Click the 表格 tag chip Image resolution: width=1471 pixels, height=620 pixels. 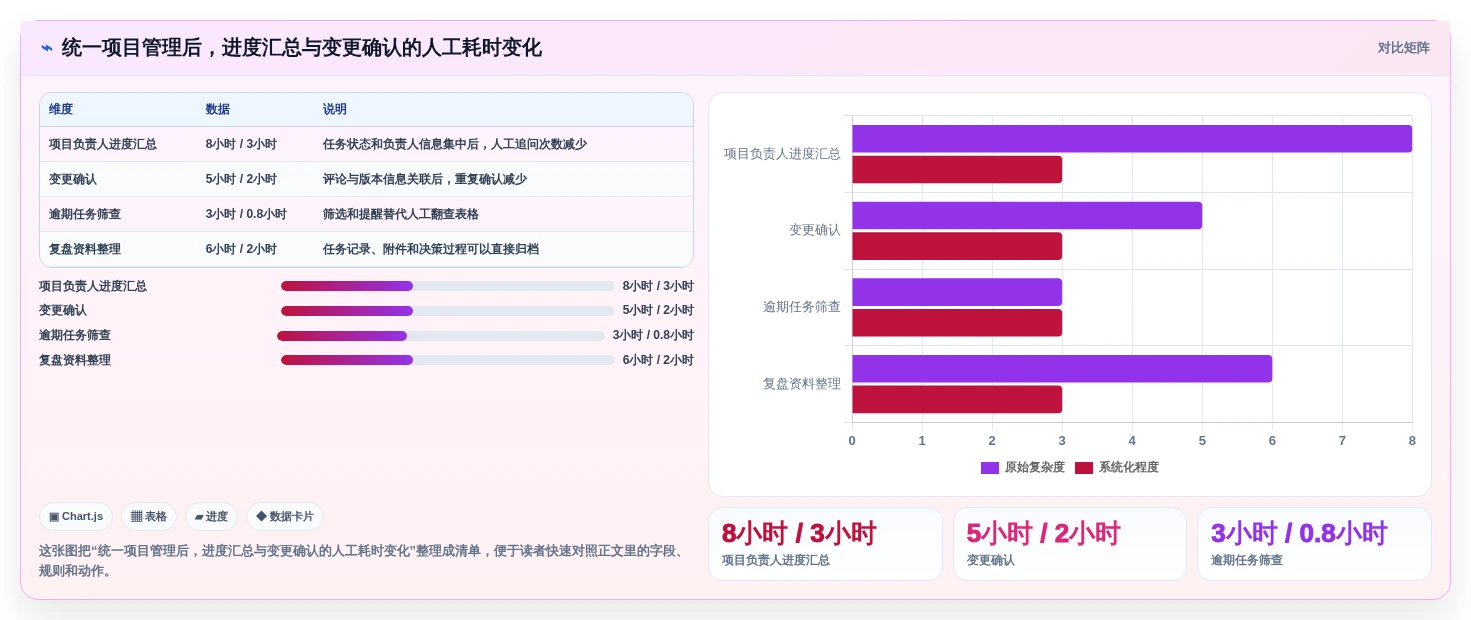point(149,517)
